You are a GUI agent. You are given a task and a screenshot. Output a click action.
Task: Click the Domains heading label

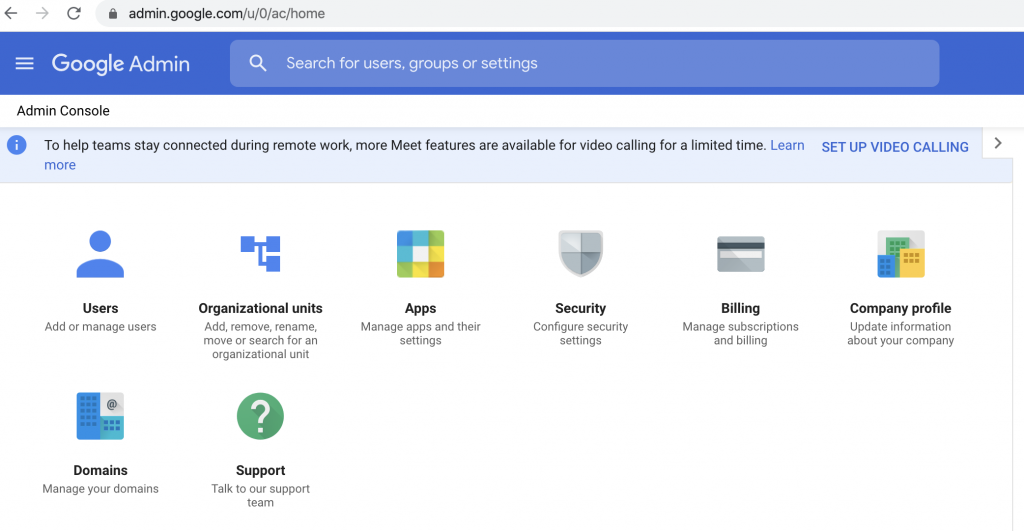101,470
